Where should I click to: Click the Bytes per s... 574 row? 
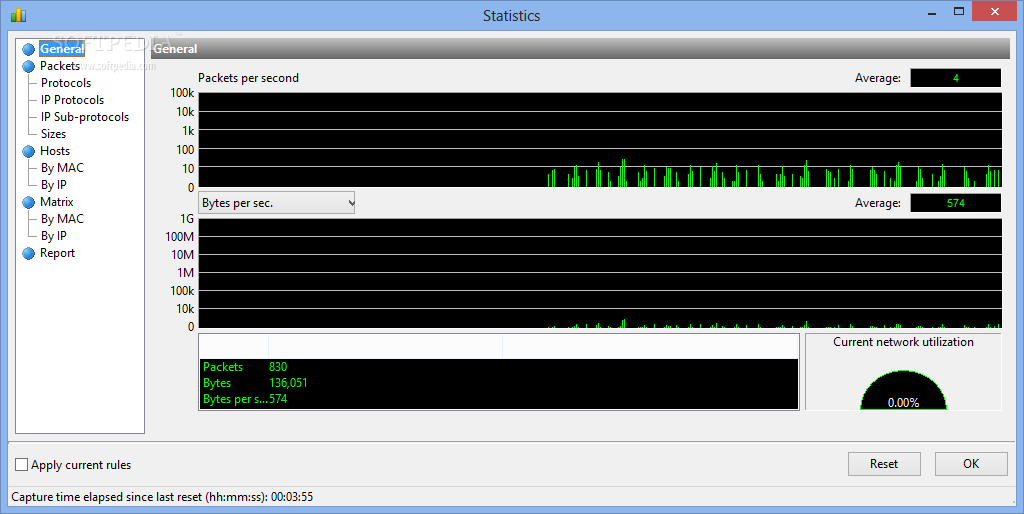pyautogui.click(x=499, y=398)
